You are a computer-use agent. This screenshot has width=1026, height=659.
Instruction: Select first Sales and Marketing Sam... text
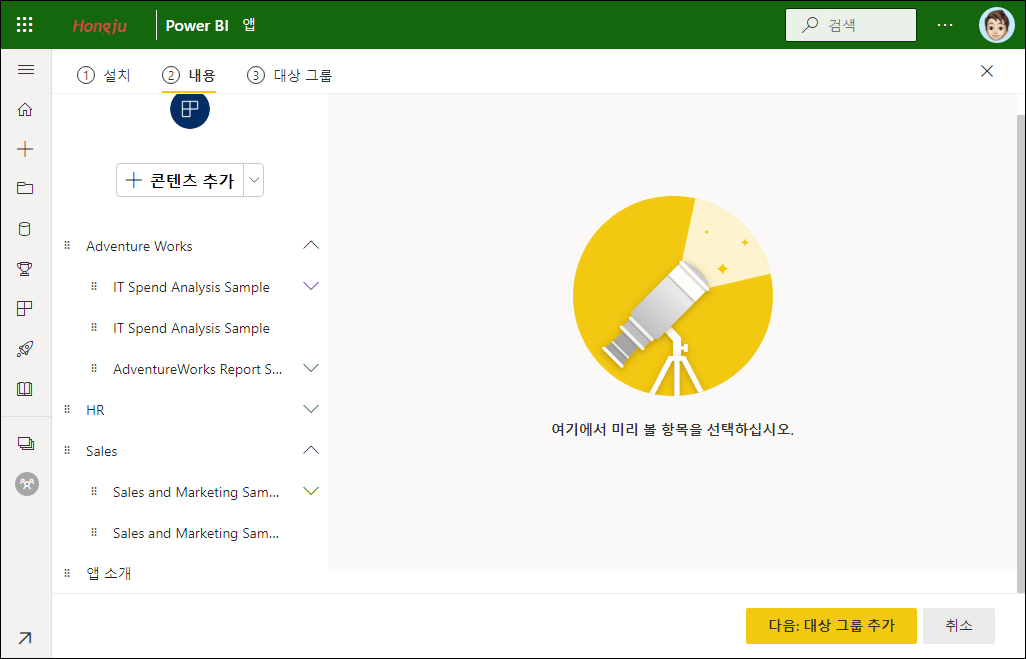(x=196, y=492)
